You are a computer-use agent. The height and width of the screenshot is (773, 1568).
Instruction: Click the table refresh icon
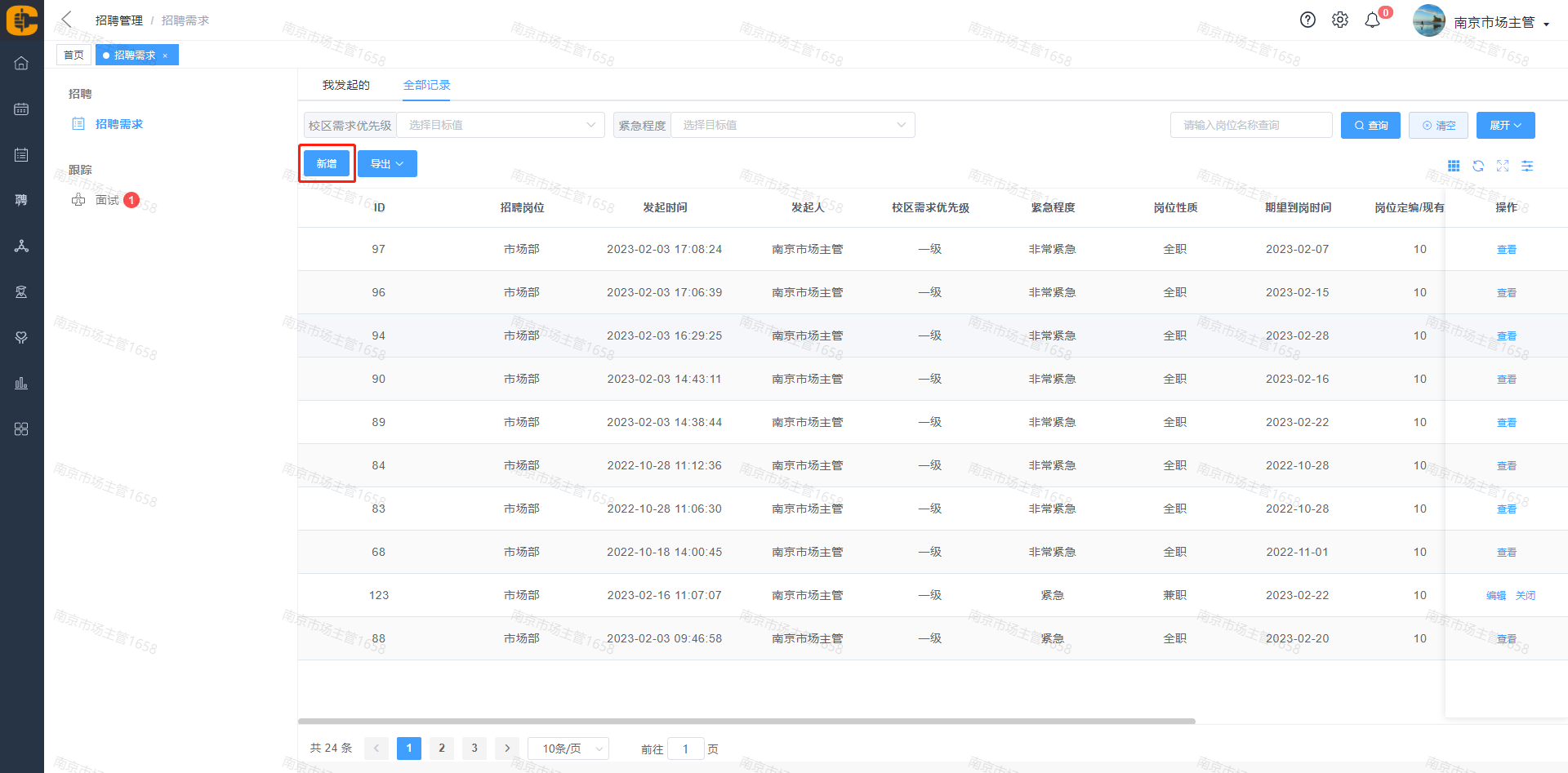click(x=1478, y=166)
